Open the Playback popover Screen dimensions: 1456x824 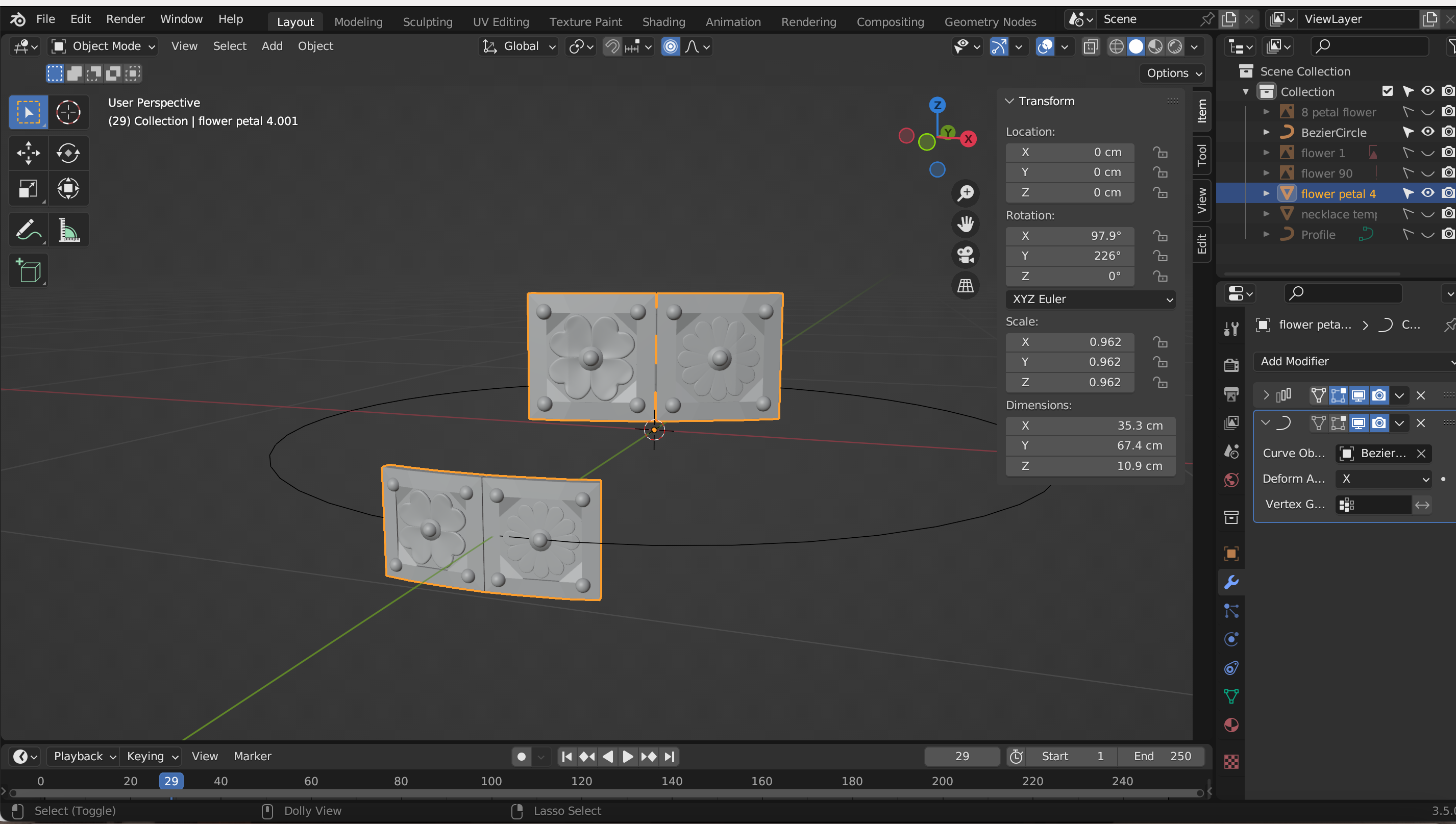tap(83, 756)
